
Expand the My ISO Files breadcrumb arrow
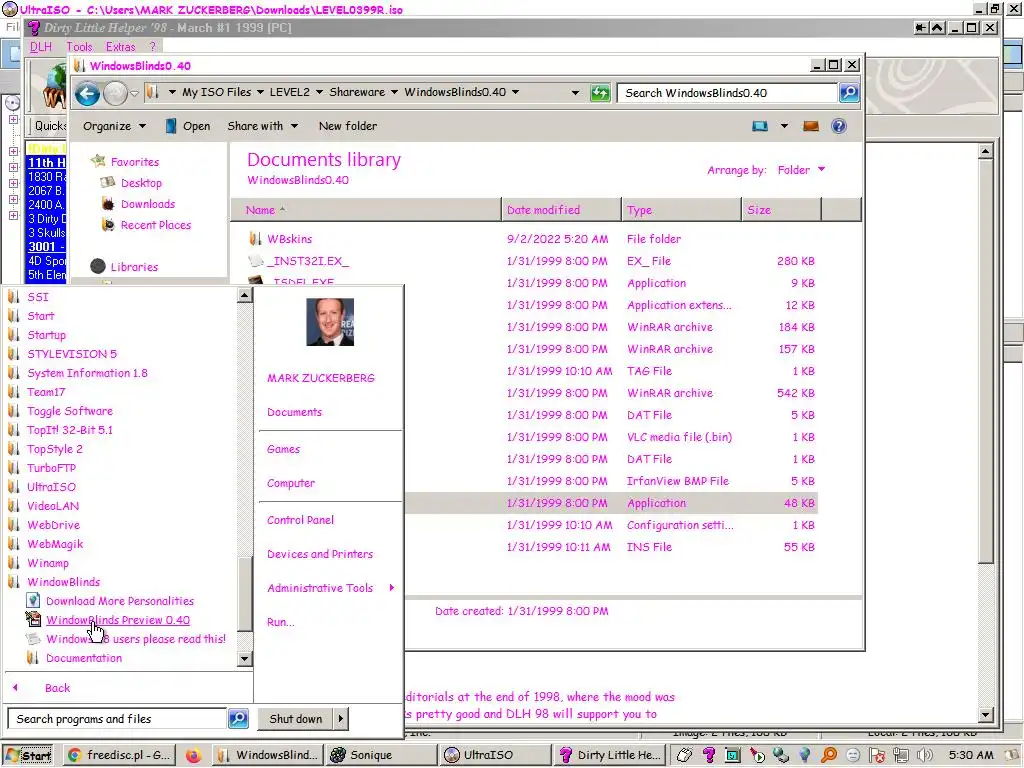pyautogui.click(x=260, y=92)
